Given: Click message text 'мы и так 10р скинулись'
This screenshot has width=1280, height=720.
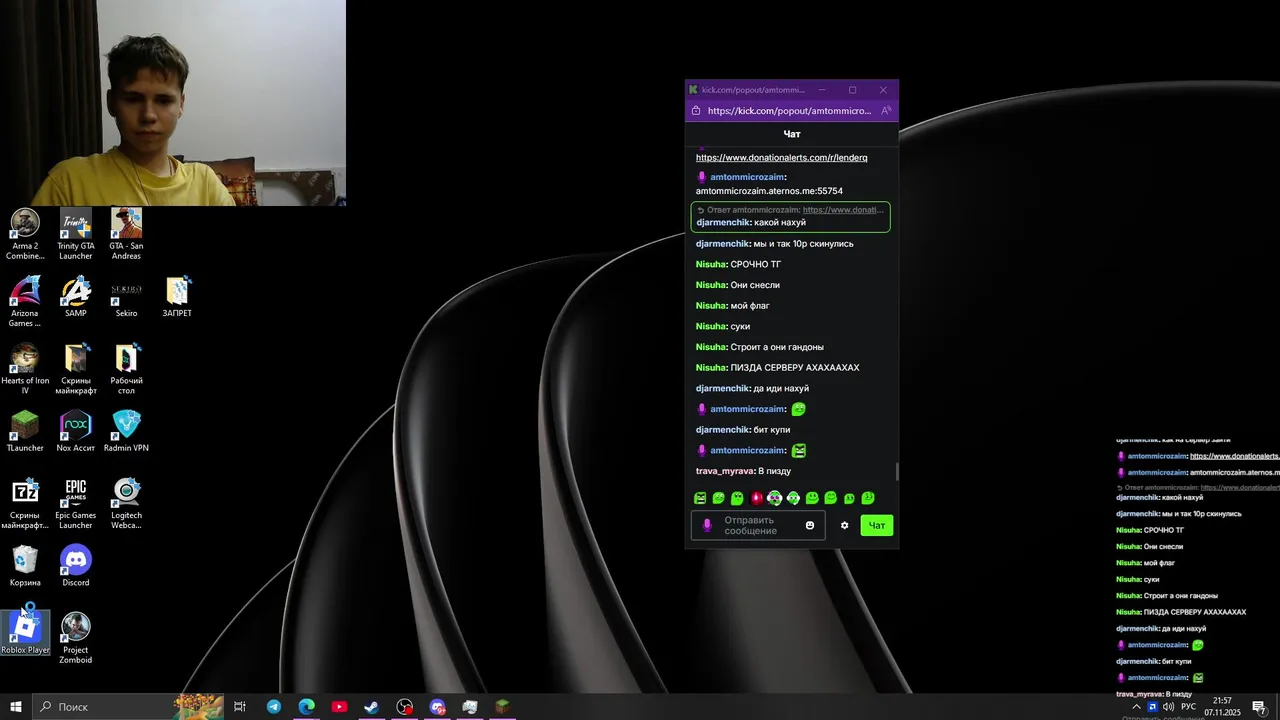Looking at the screenshot, I should (804, 244).
